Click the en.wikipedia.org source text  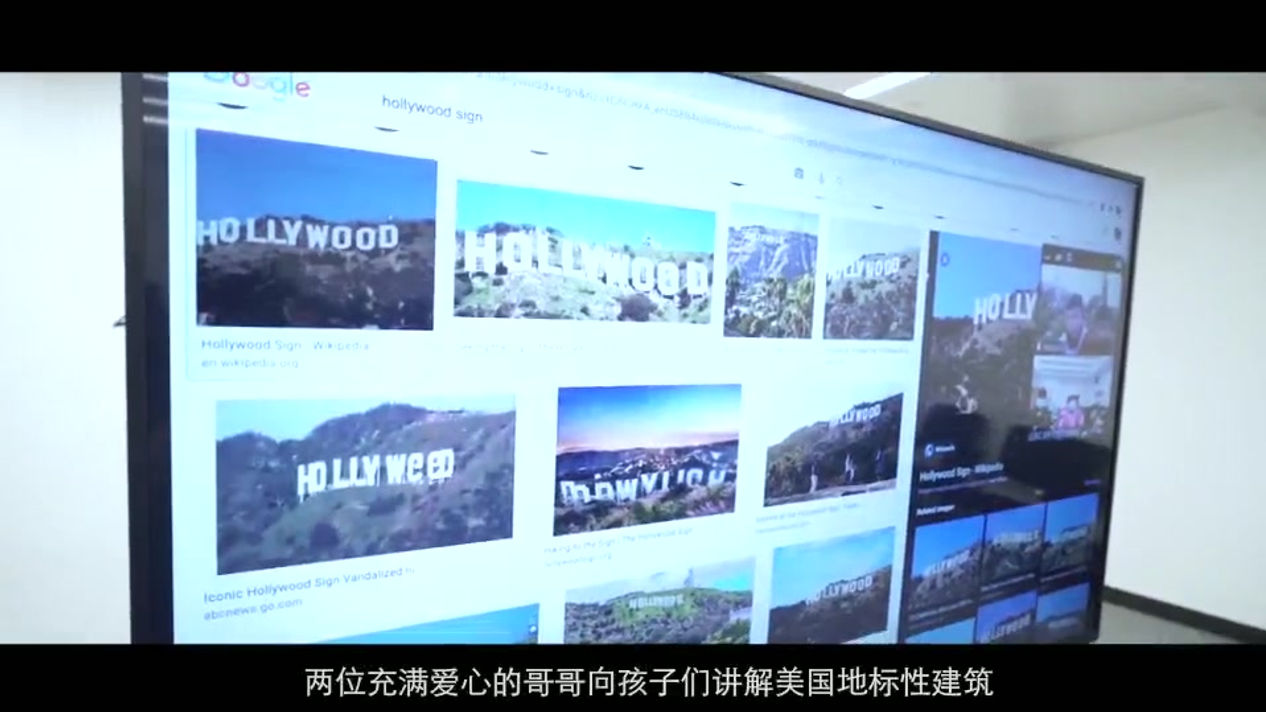pyautogui.click(x=249, y=363)
